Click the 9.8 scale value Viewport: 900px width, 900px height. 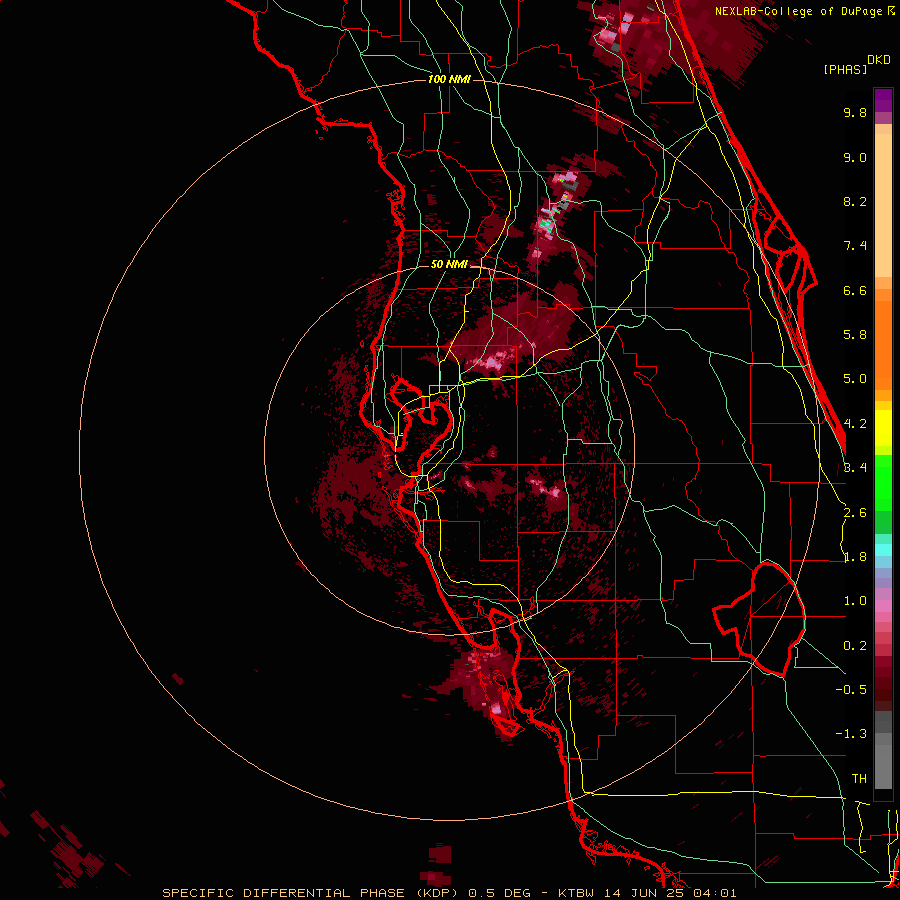click(855, 112)
